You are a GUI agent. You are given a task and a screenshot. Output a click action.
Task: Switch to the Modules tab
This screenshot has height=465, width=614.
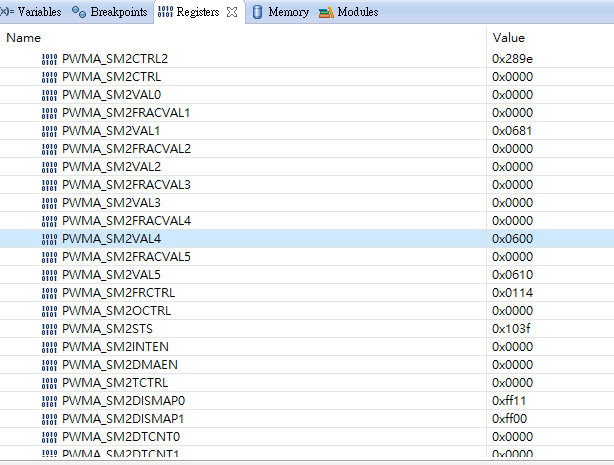click(349, 12)
